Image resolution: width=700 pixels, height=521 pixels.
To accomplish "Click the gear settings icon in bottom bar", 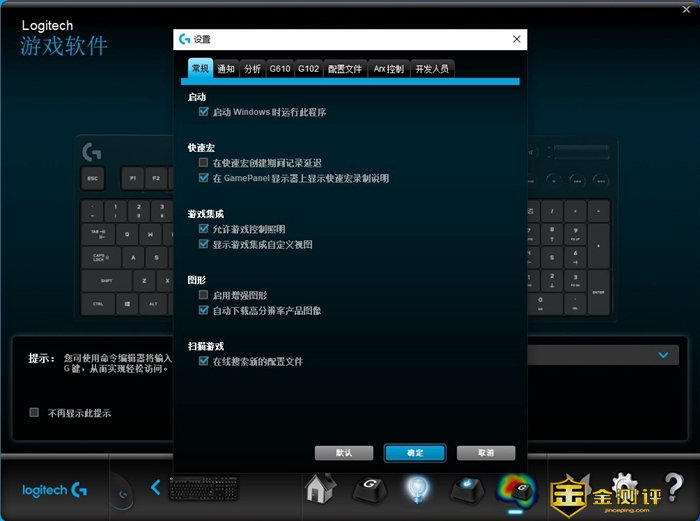I will (x=625, y=486).
